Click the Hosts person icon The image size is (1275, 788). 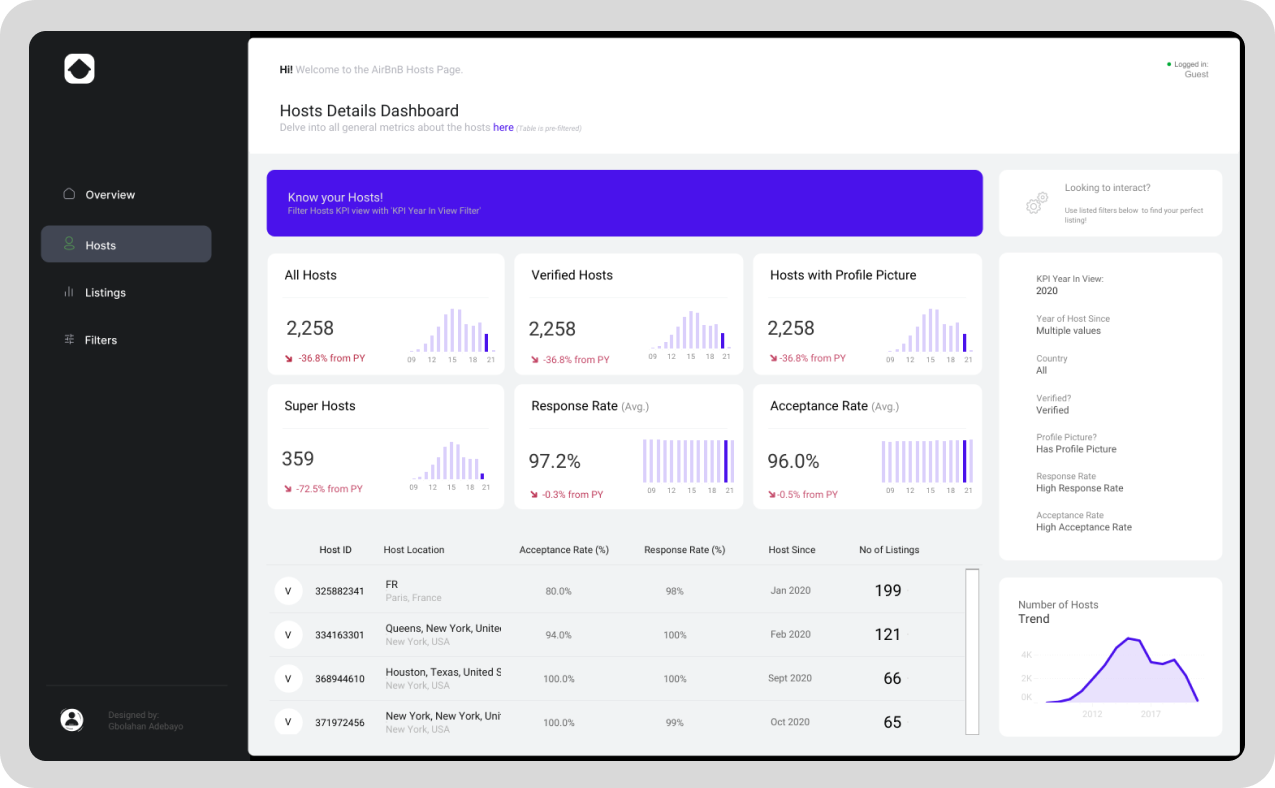[69, 244]
